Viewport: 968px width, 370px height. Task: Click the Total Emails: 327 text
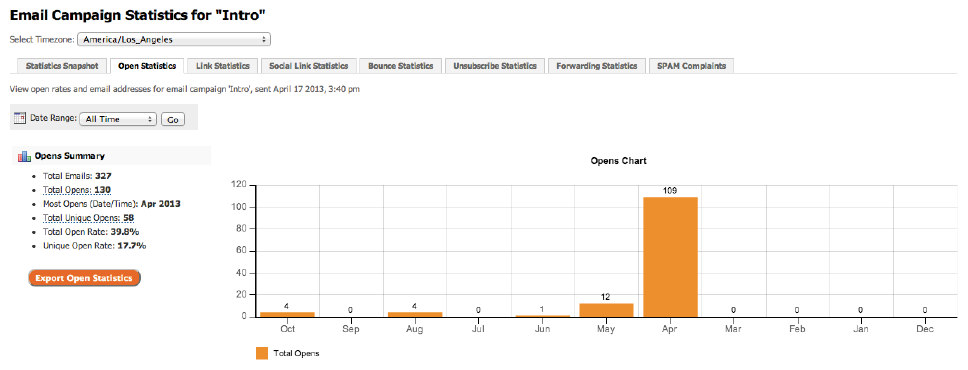(x=77, y=176)
